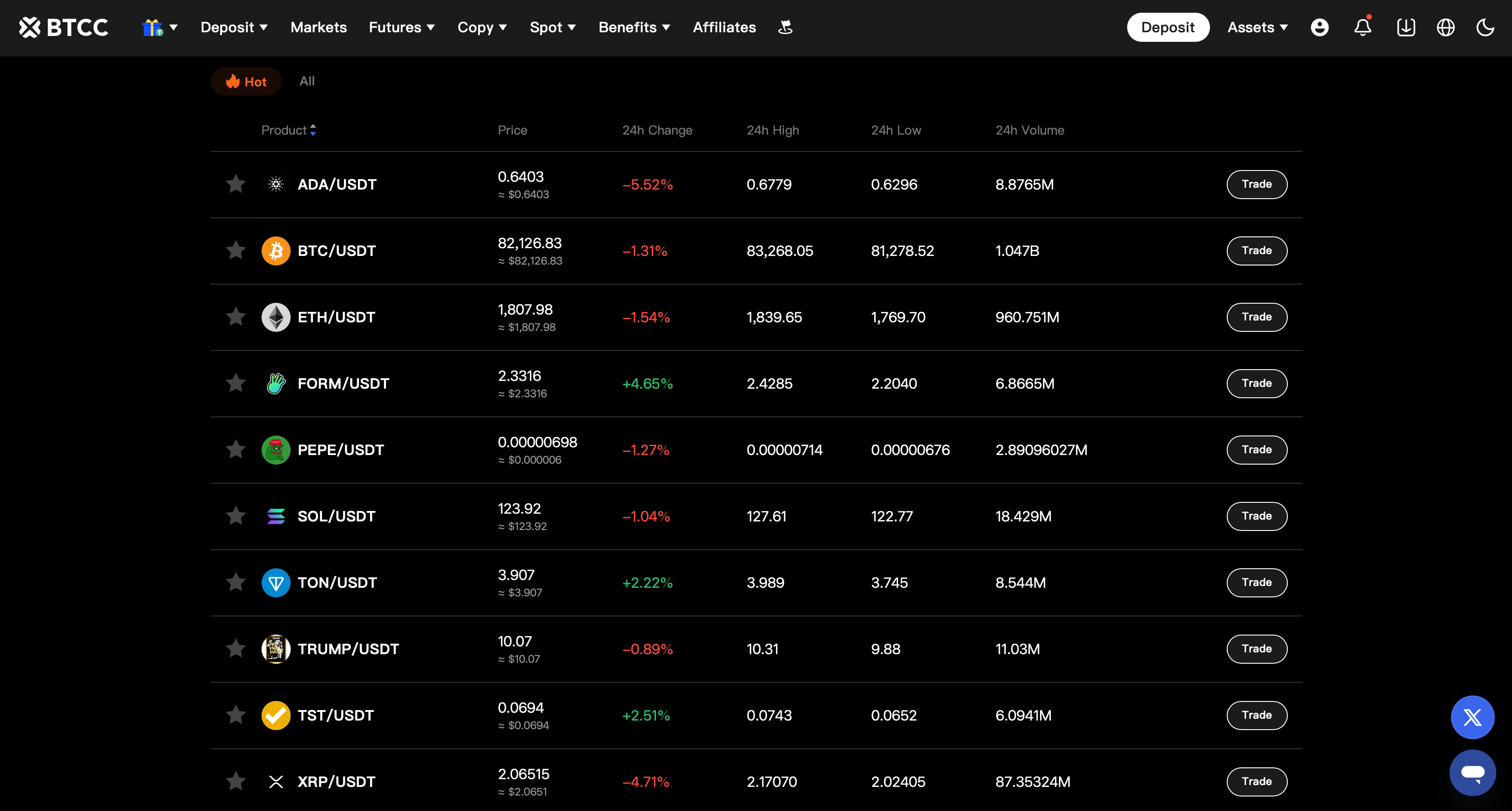Click the hat icon after Affiliates

click(x=785, y=27)
